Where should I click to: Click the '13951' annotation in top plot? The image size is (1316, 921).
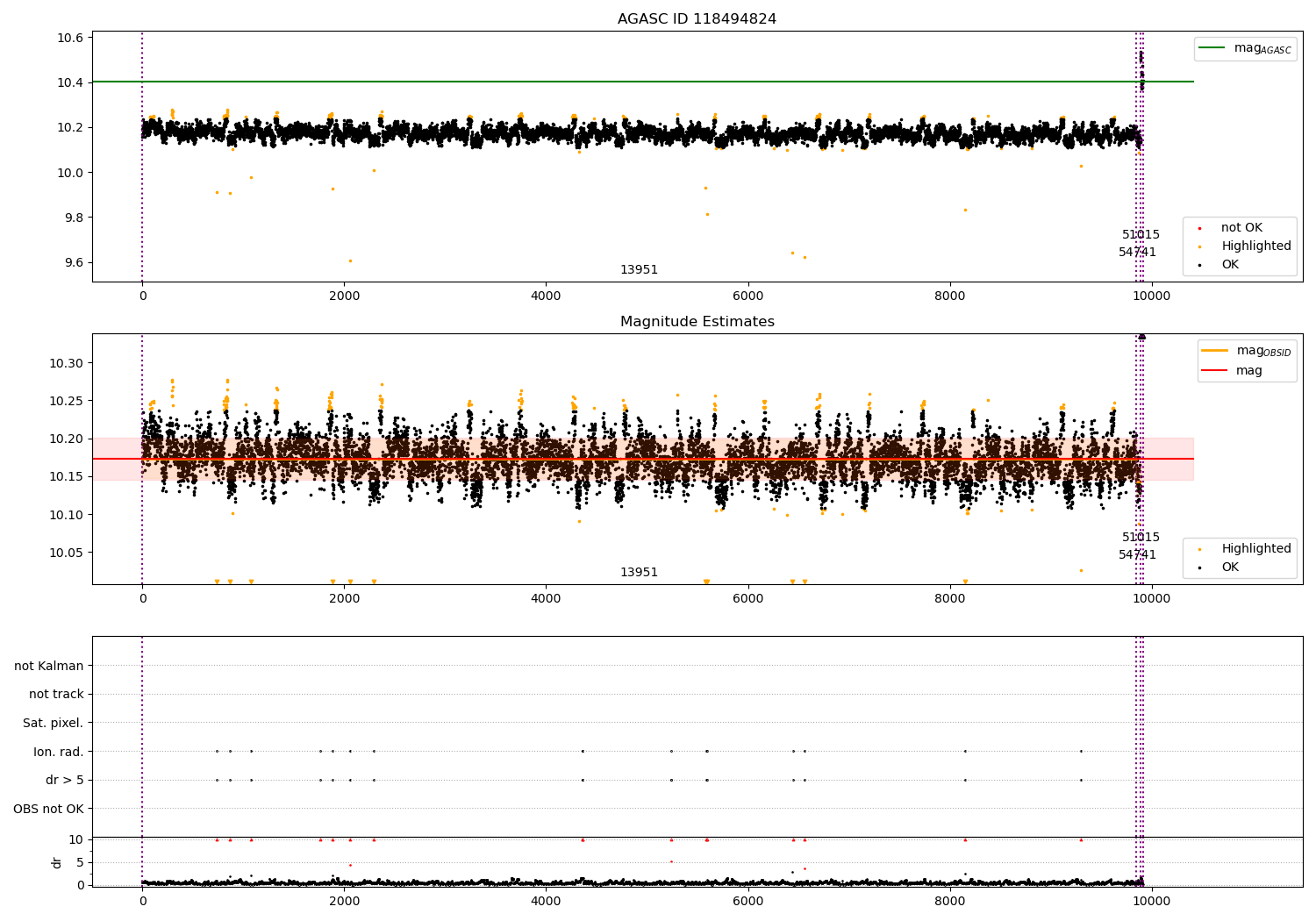(x=639, y=270)
